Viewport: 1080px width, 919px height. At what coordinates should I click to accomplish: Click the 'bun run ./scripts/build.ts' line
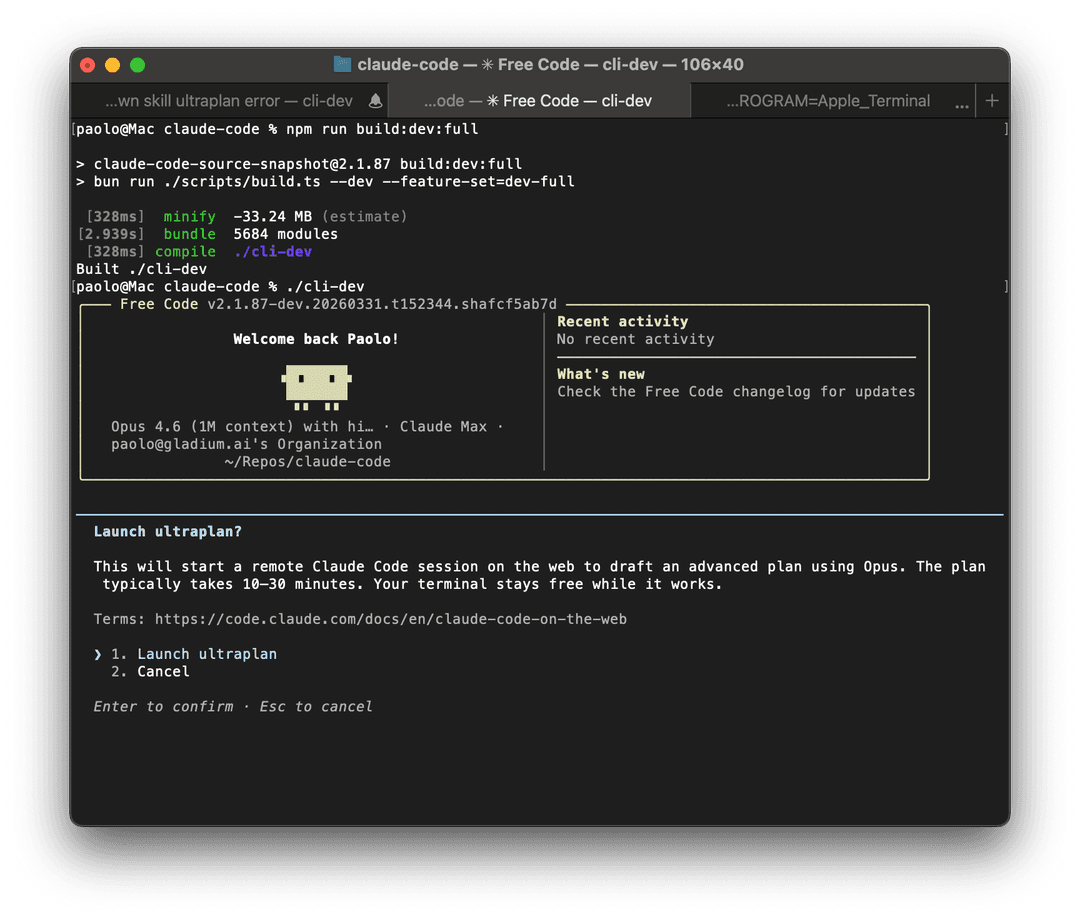point(325,182)
